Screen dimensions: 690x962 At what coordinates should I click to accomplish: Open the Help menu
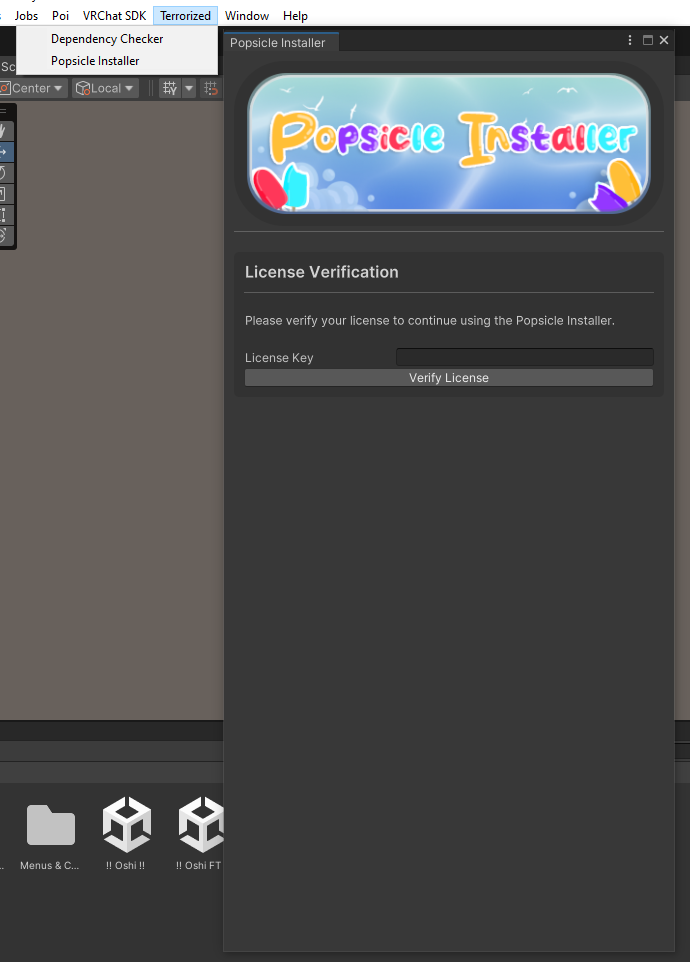point(295,15)
